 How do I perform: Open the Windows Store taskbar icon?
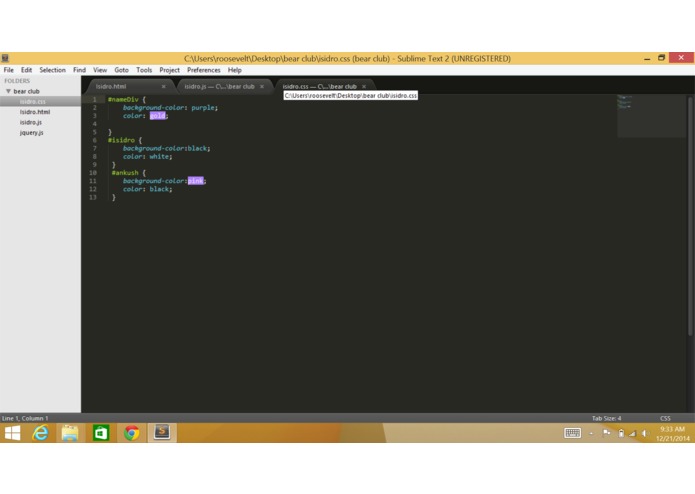(101, 433)
